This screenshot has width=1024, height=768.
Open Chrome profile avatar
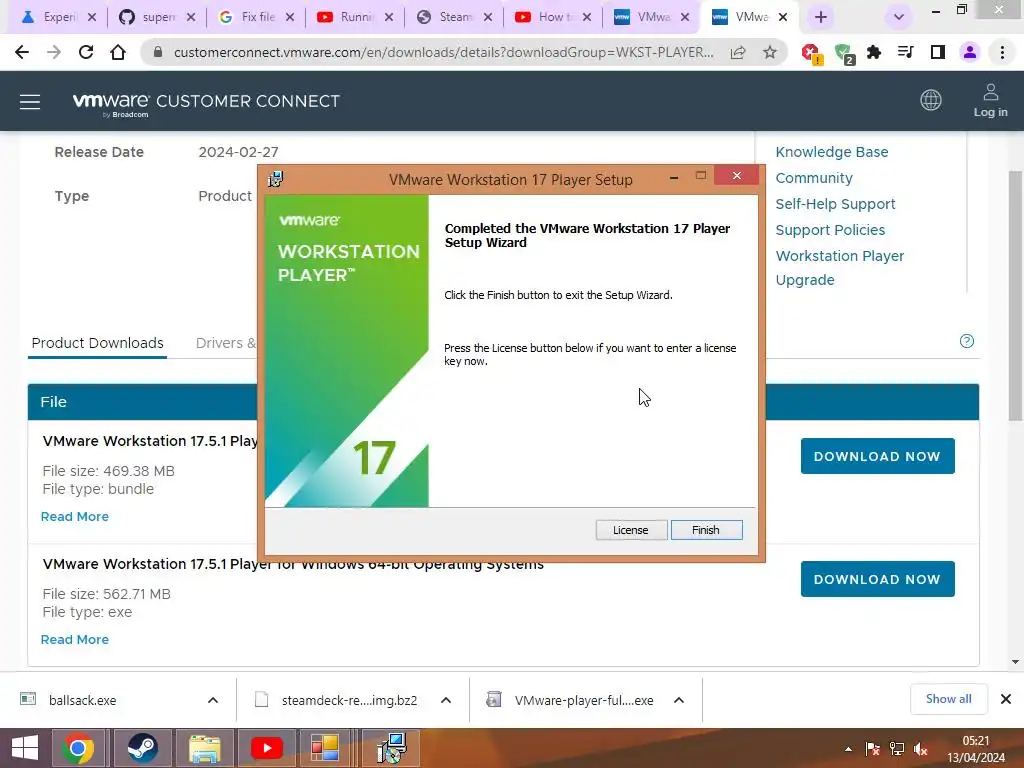(x=970, y=52)
